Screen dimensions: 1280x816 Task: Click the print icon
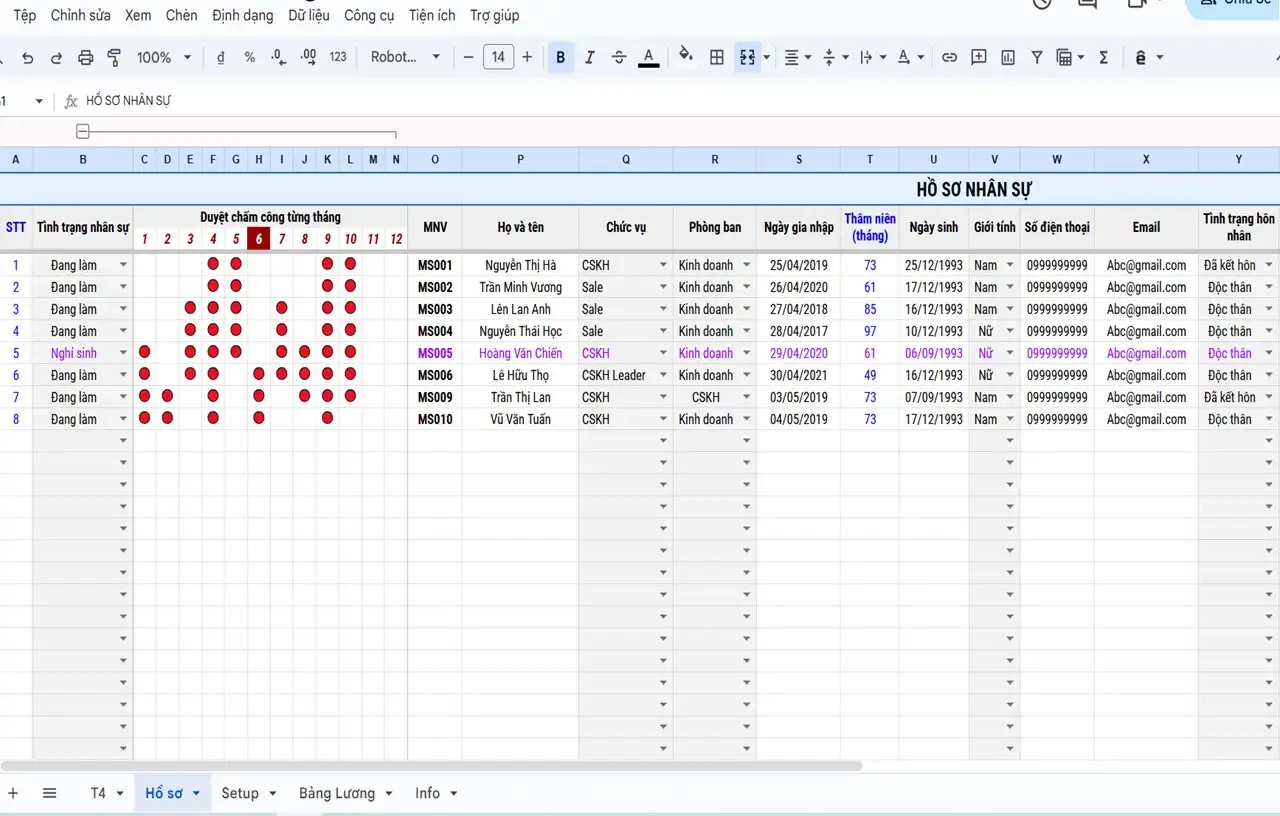(86, 58)
